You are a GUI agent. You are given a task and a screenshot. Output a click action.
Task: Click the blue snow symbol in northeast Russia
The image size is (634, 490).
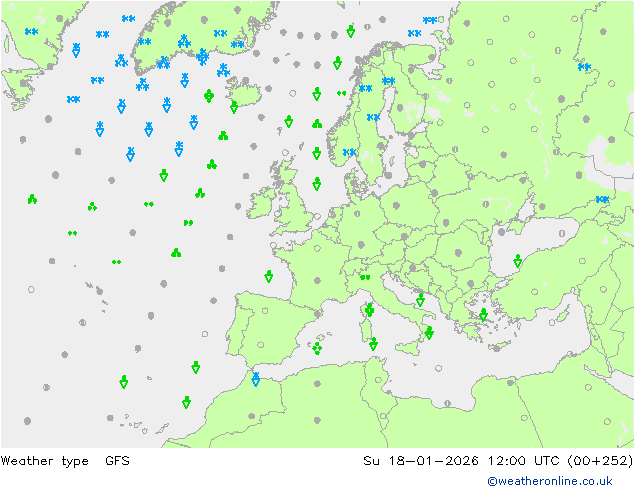click(584, 67)
